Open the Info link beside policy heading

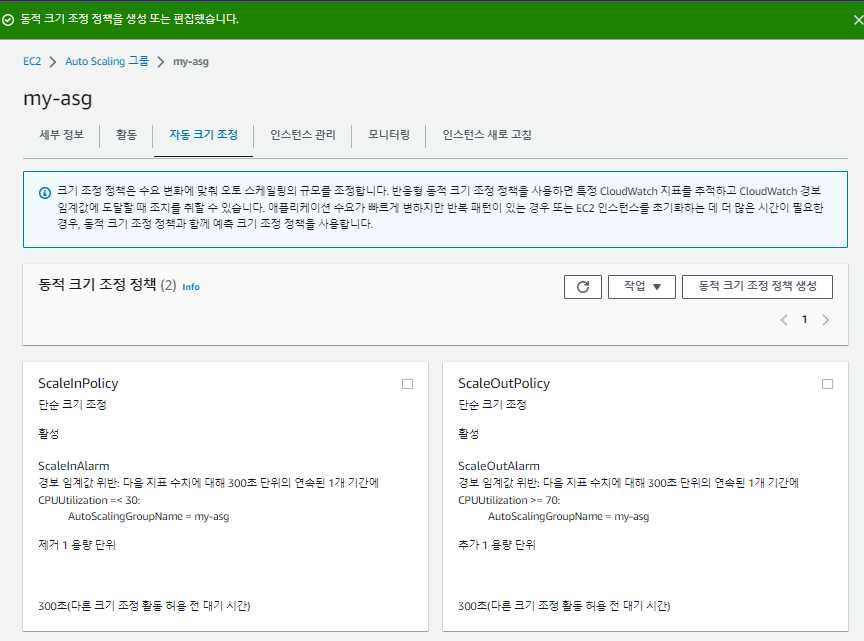tap(191, 287)
